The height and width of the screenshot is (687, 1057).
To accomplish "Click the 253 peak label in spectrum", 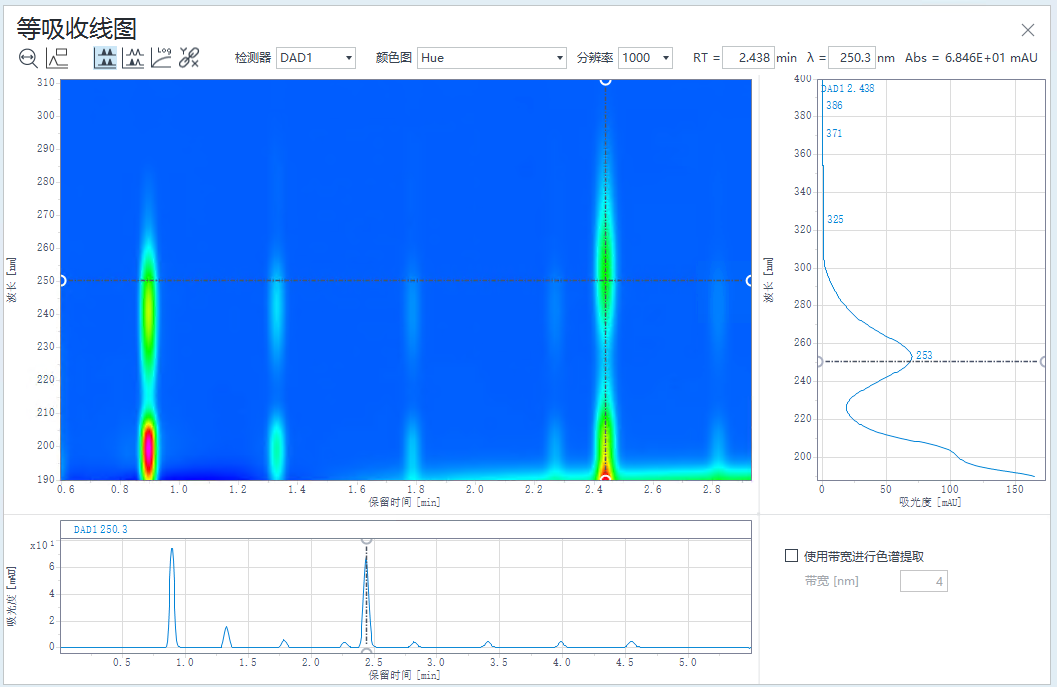I will tap(924, 355).
